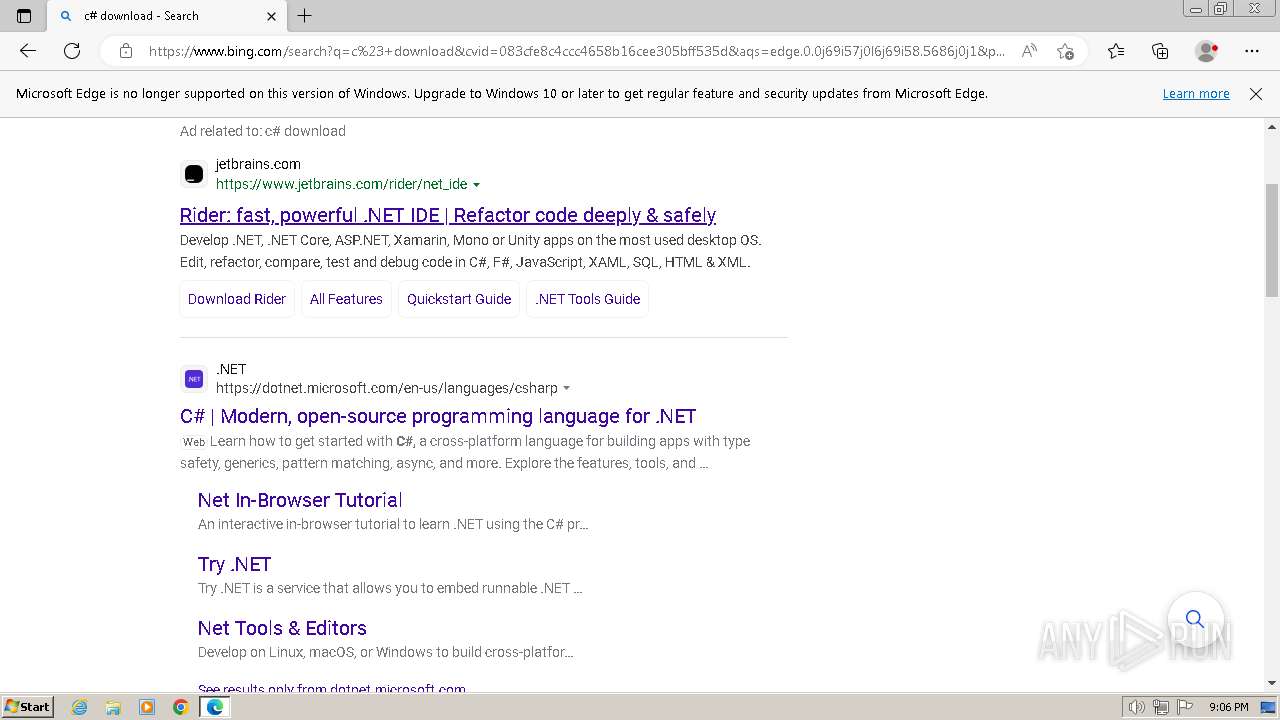This screenshot has width=1280, height=720.
Task: Open File Explorer from taskbar
Action: click(113, 707)
